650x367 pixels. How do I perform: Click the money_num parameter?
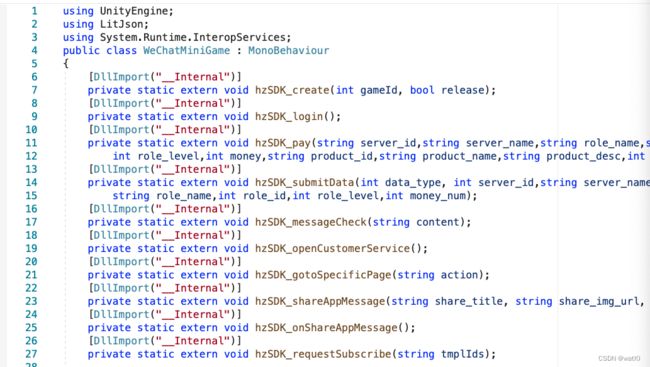(437, 196)
